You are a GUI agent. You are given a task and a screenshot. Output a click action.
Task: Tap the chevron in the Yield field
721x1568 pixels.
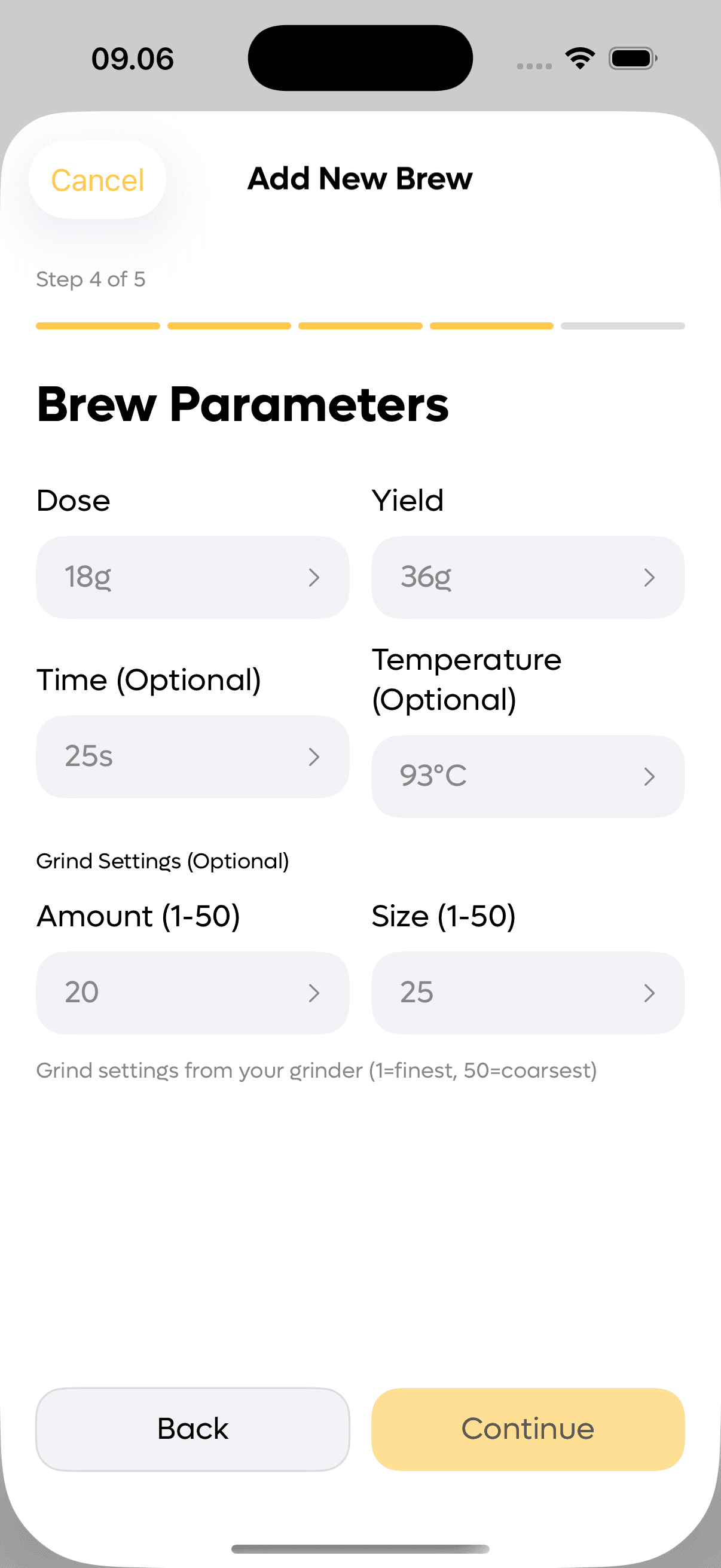pyautogui.click(x=649, y=577)
